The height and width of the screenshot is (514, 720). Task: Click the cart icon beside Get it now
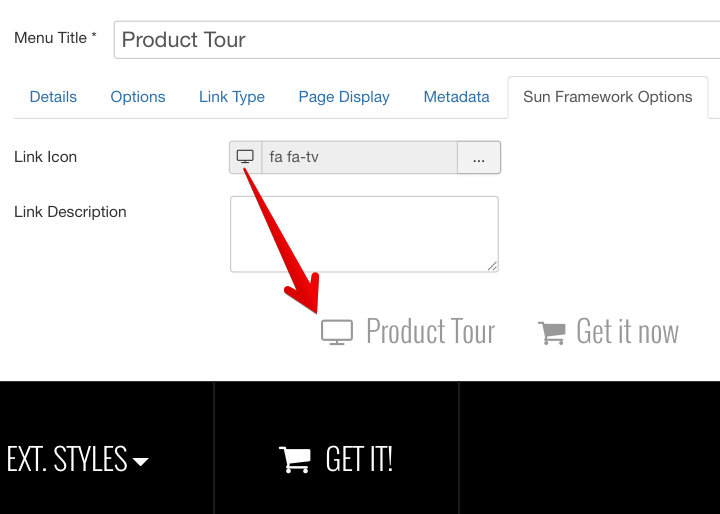pos(552,332)
